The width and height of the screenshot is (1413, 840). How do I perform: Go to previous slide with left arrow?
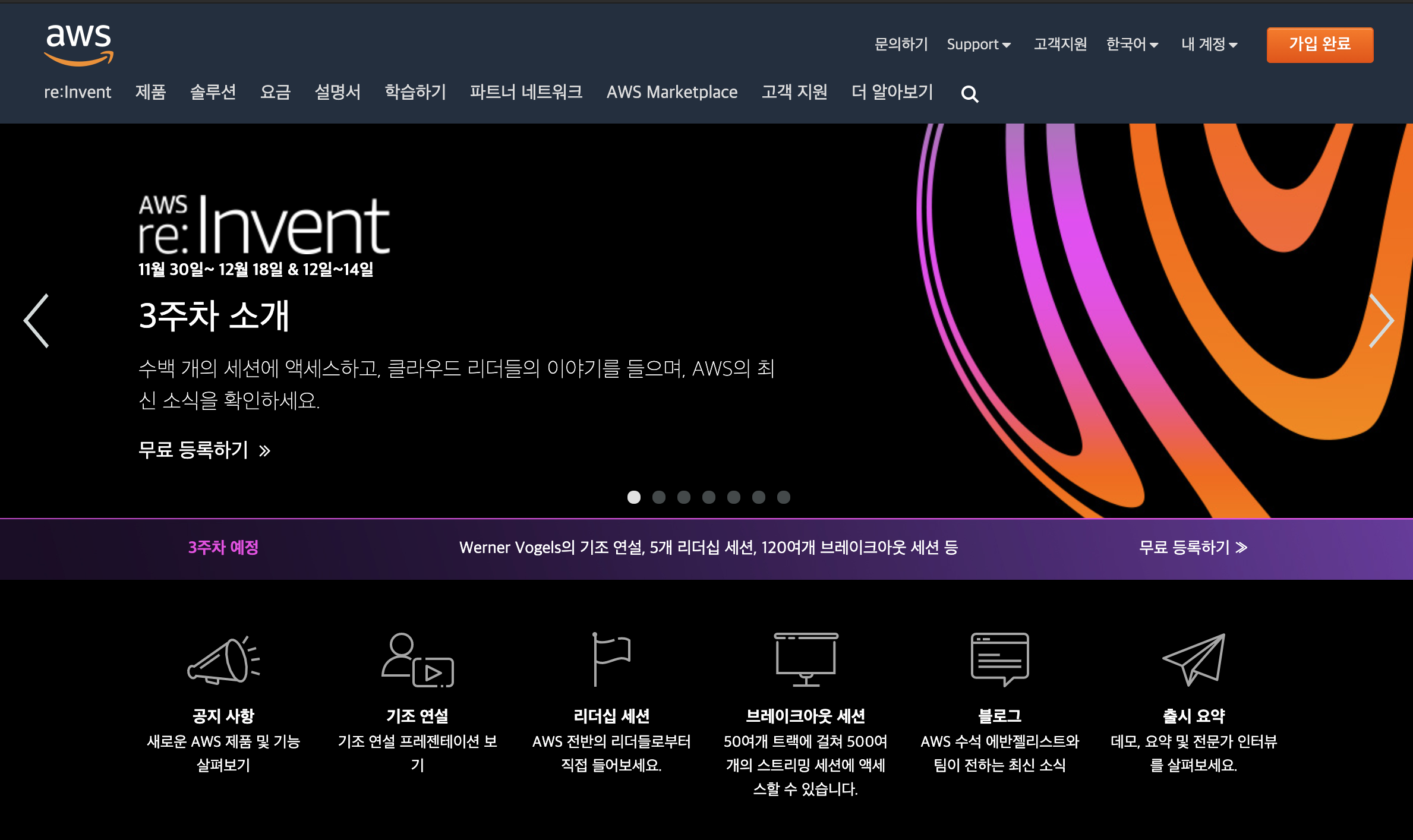[x=36, y=321]
